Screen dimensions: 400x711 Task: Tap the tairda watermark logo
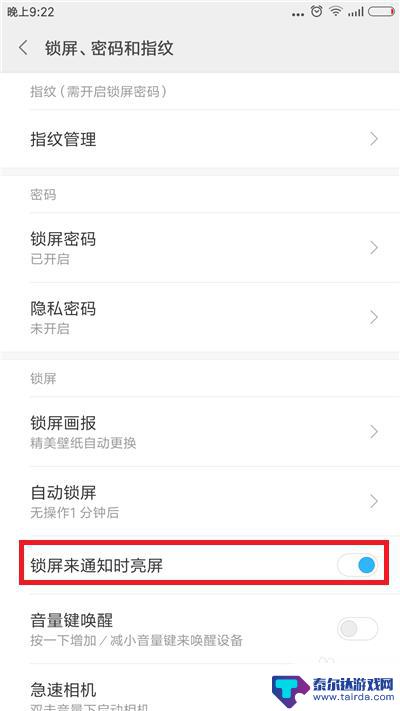333,691
